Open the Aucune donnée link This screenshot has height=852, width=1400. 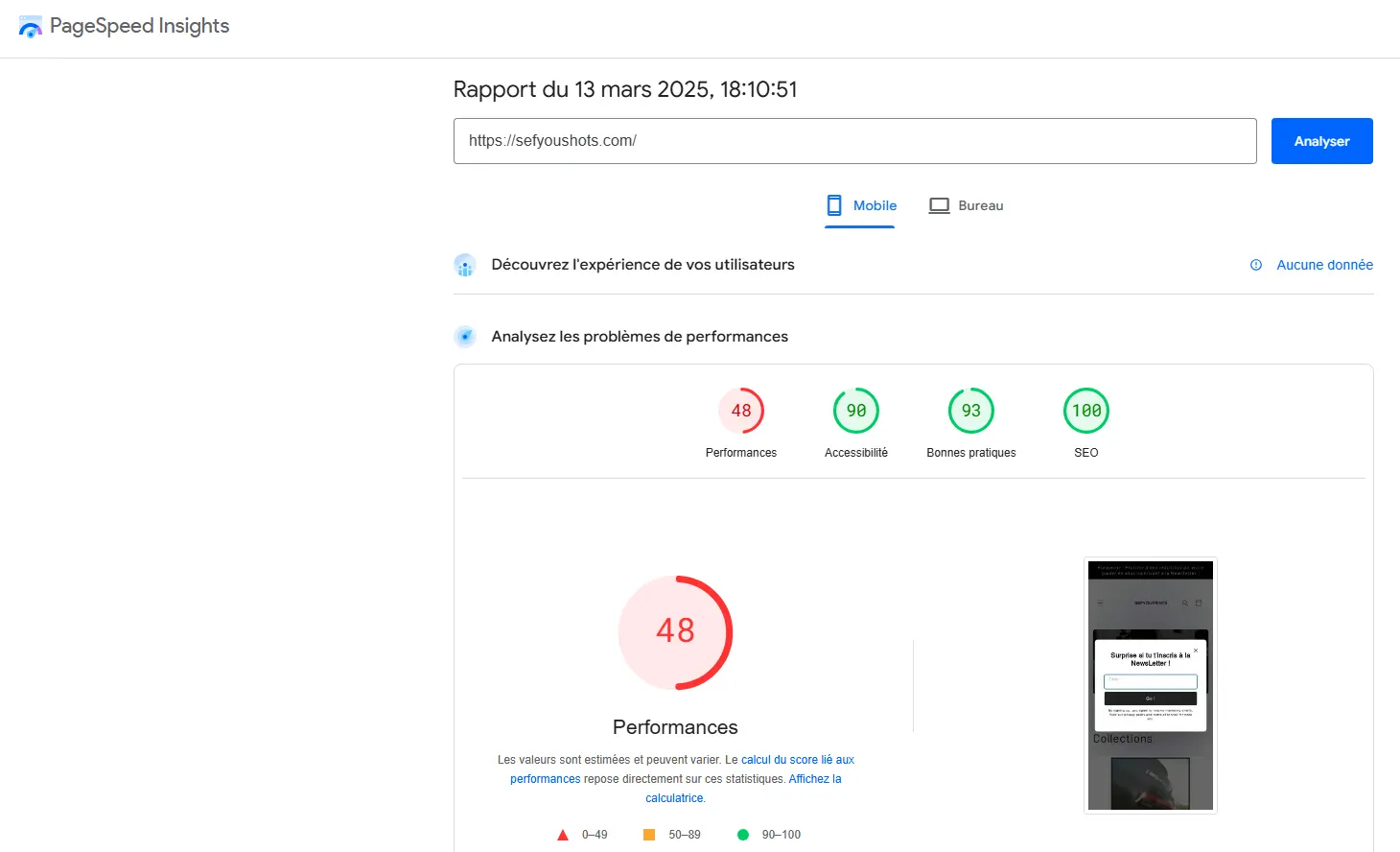click(x=1324, y=265)
